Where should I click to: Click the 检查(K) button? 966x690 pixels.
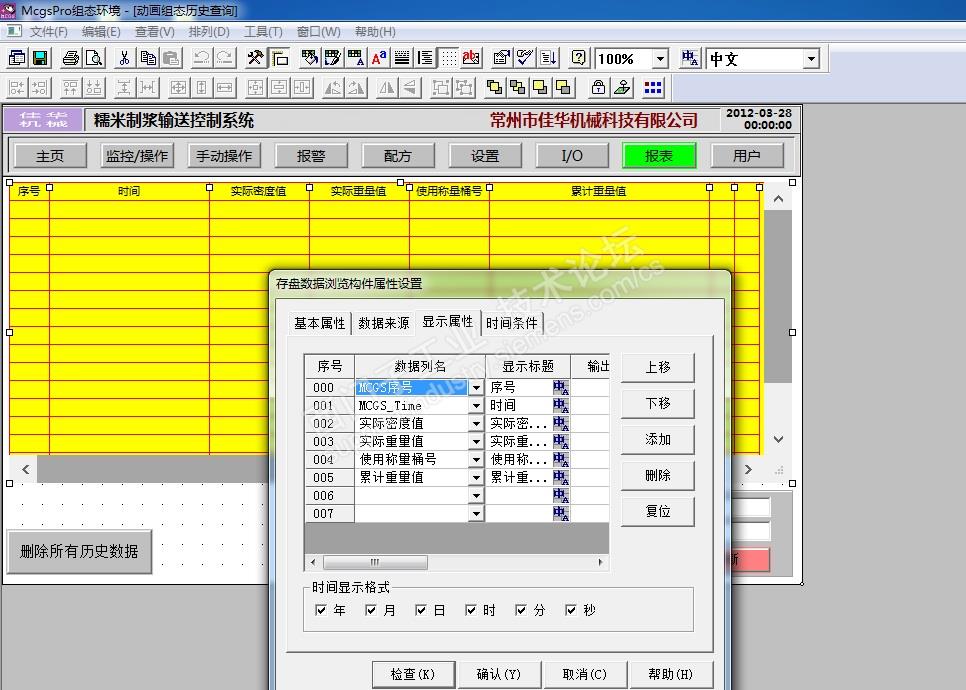pyautogui.click(x=413, y=675)
